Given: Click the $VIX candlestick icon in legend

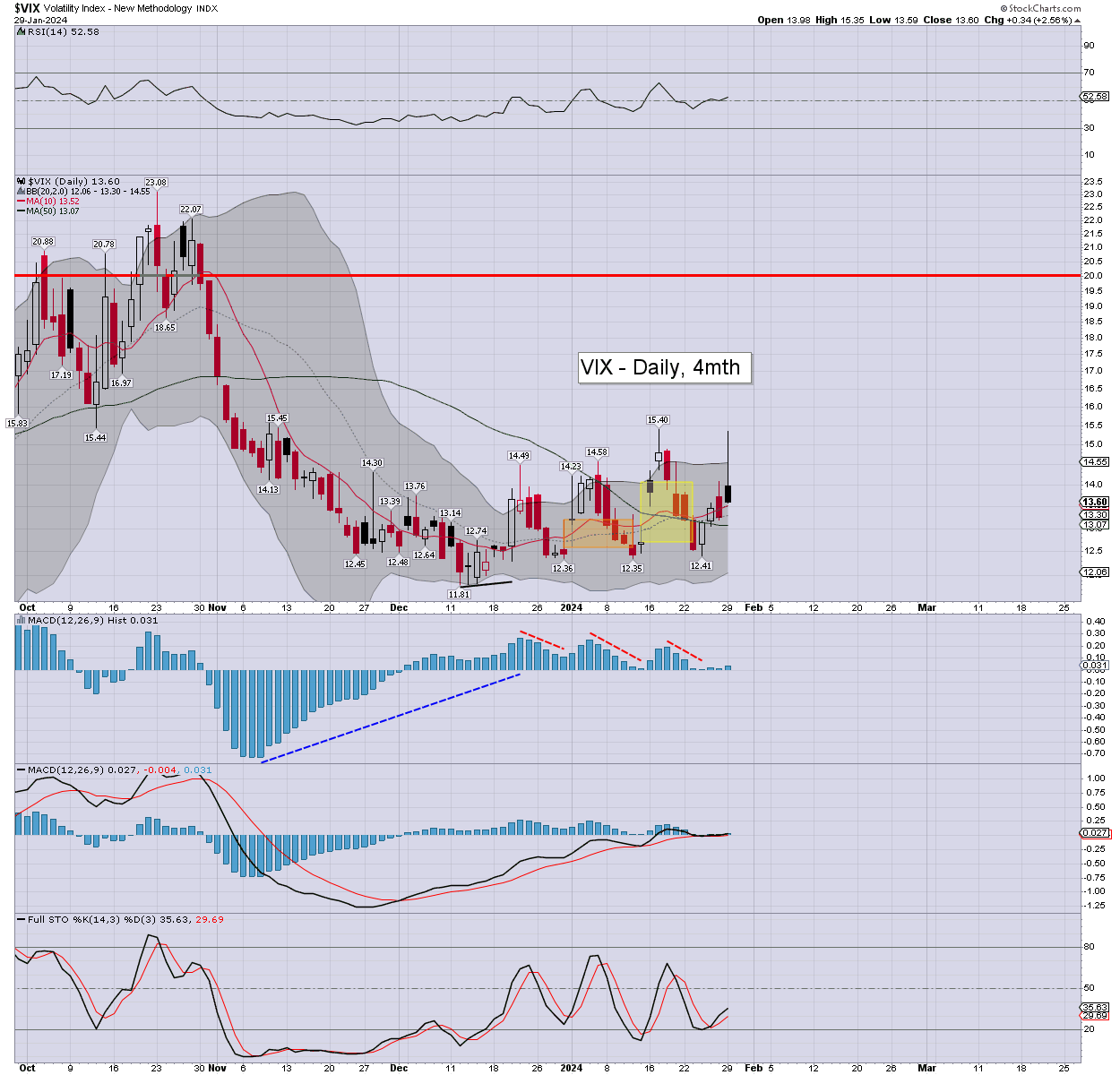Looking at the screenshot, I should click(21, 181).
